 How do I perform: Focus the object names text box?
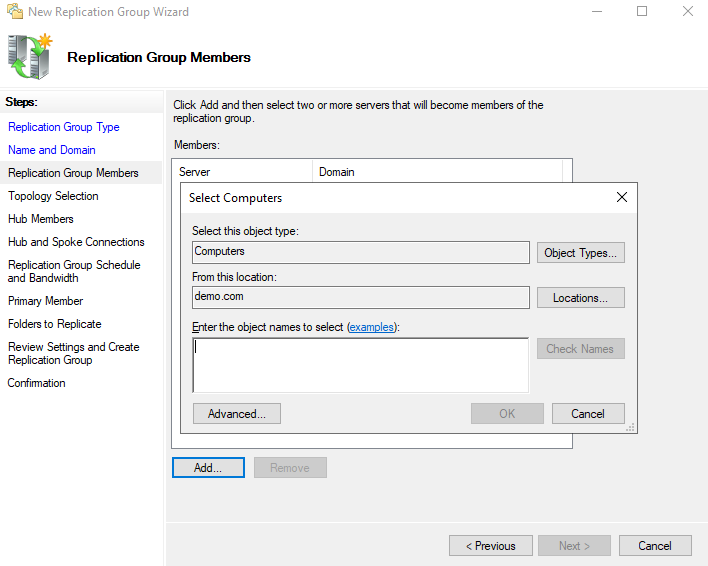(360, 365)
